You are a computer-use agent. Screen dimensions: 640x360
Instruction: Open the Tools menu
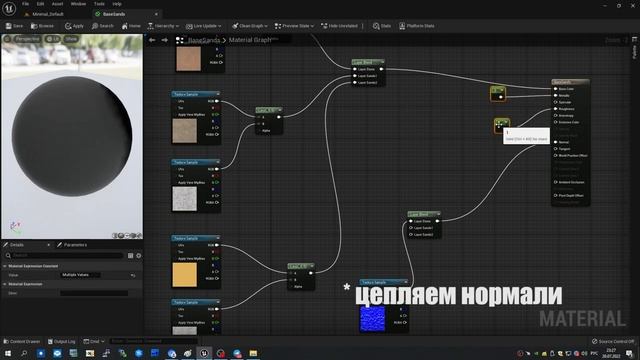(99, 4)
